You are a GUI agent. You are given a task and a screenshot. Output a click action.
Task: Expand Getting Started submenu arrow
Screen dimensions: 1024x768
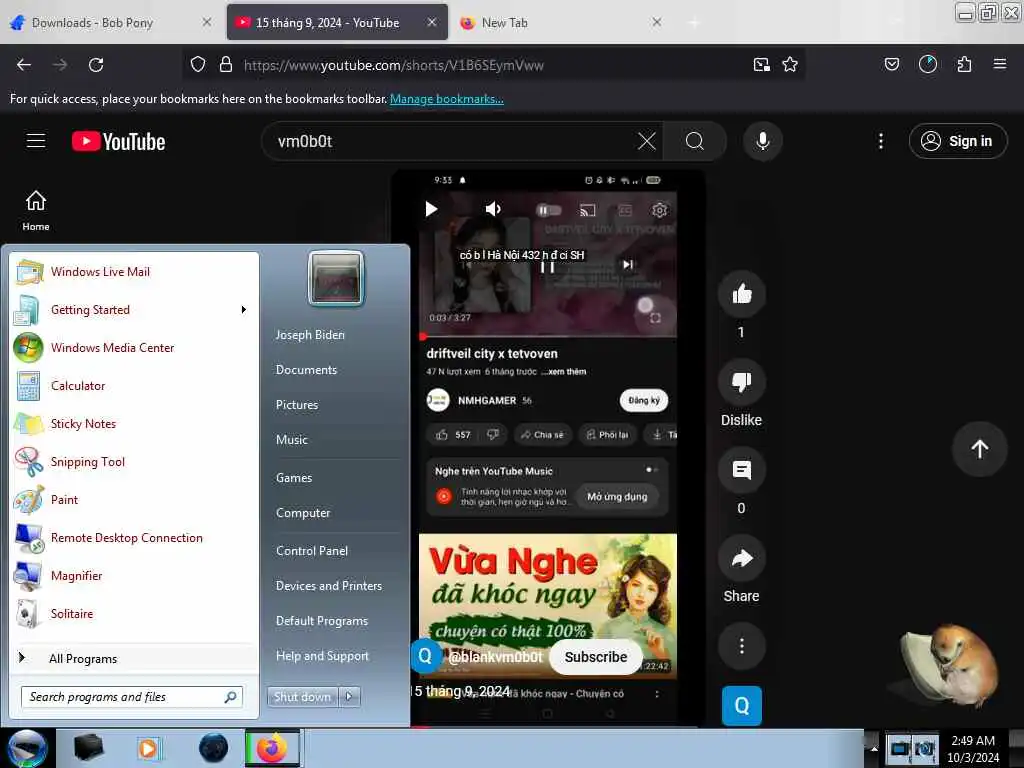click(x=244, y=310)
